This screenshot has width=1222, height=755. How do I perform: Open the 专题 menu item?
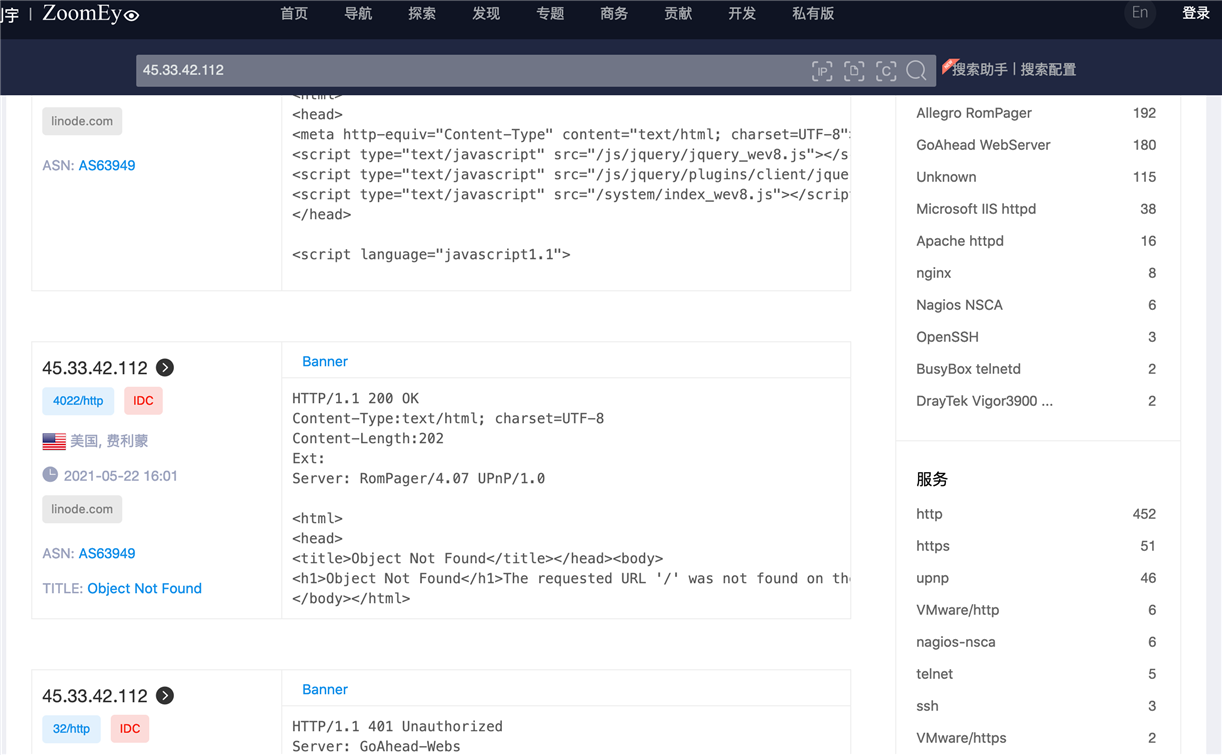(x=550, y=13)
